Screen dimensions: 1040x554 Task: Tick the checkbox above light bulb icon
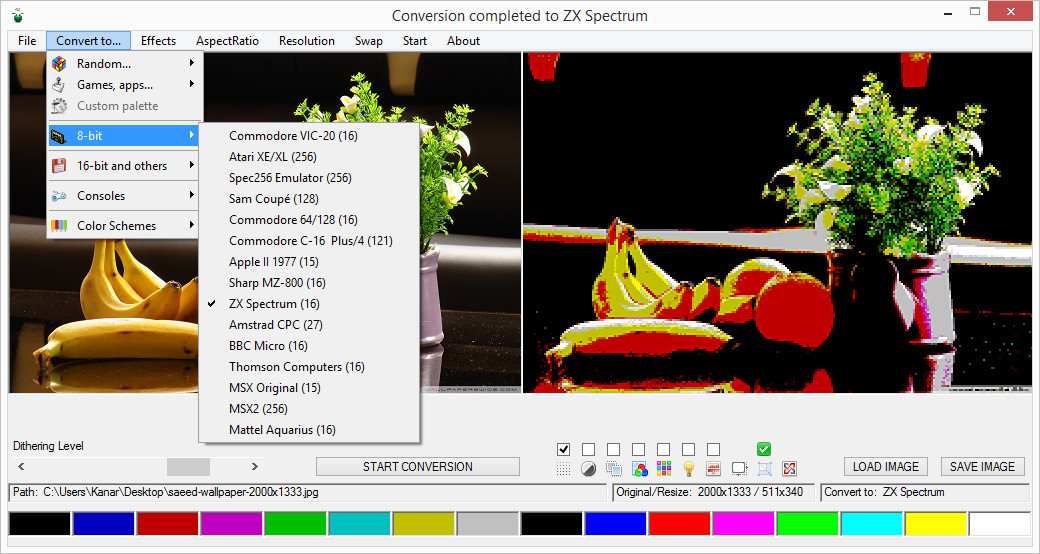point(688,449)
